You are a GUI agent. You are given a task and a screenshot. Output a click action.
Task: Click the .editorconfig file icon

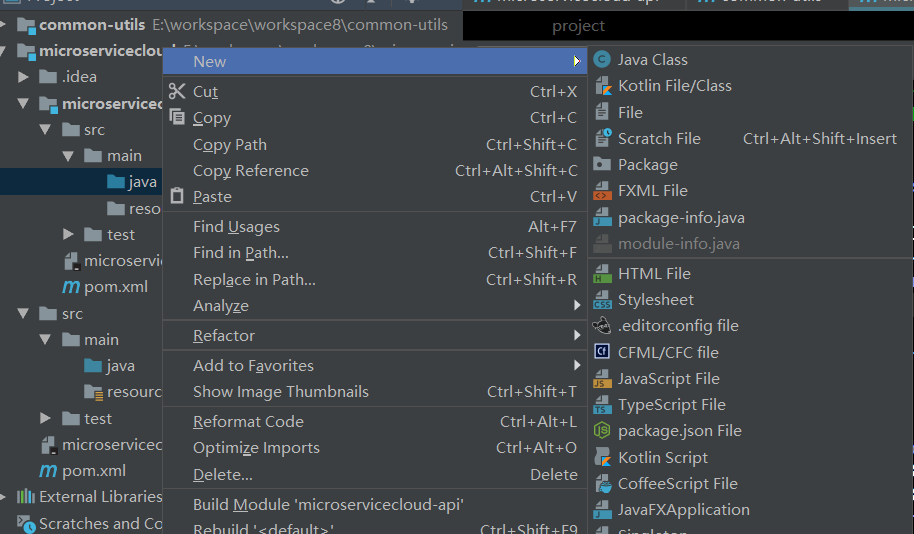602,325
